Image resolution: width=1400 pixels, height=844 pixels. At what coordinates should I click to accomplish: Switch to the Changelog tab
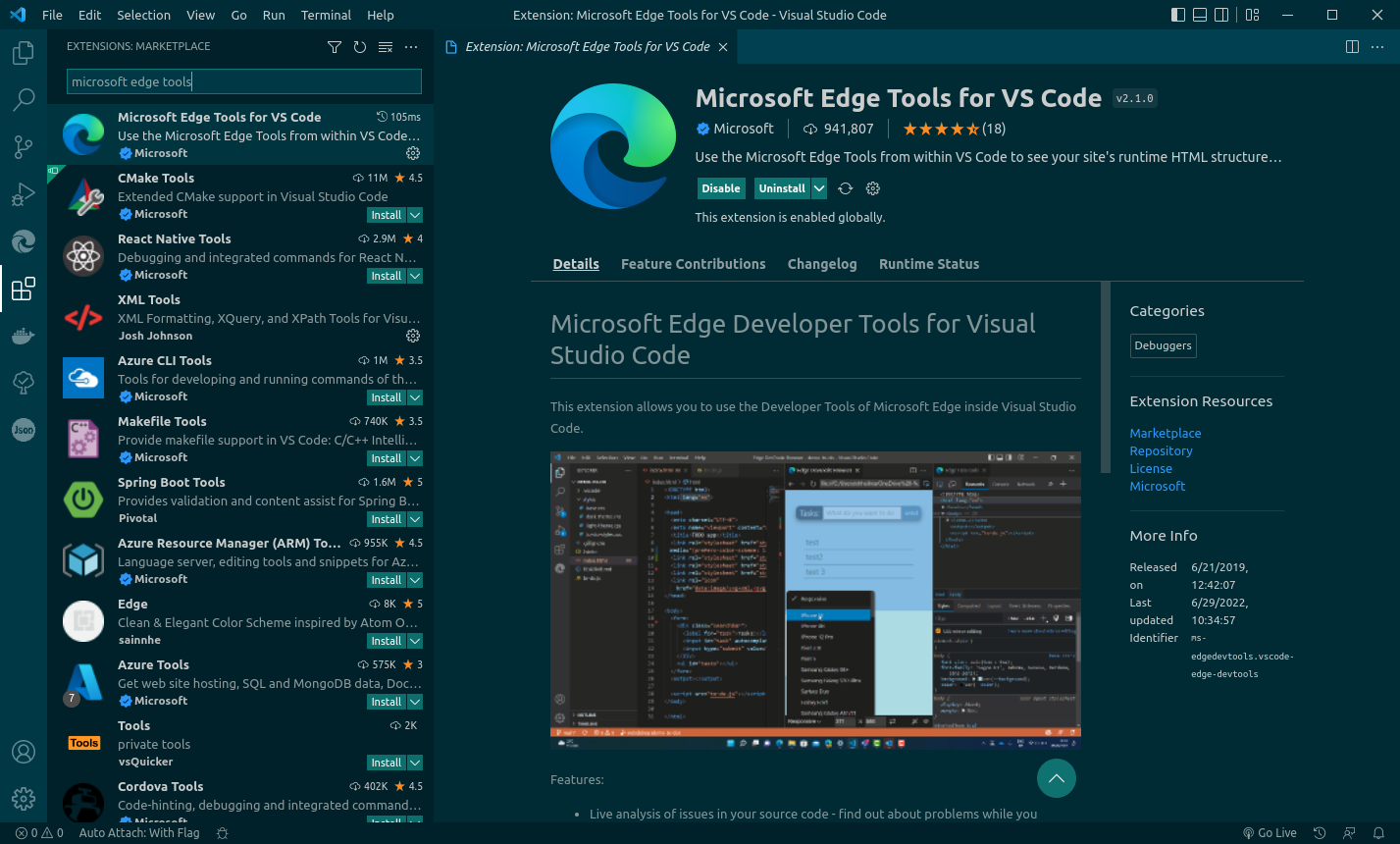pos(821,263)
